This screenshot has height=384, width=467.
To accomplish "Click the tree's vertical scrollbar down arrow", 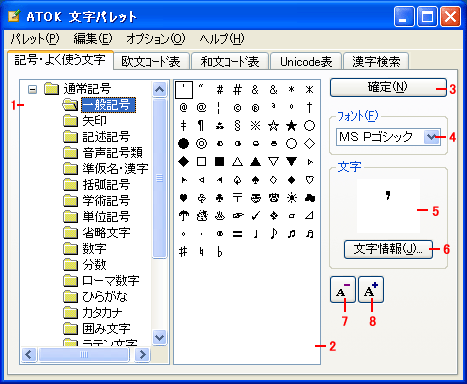I will pyautogui.click(x=160, y=337).
